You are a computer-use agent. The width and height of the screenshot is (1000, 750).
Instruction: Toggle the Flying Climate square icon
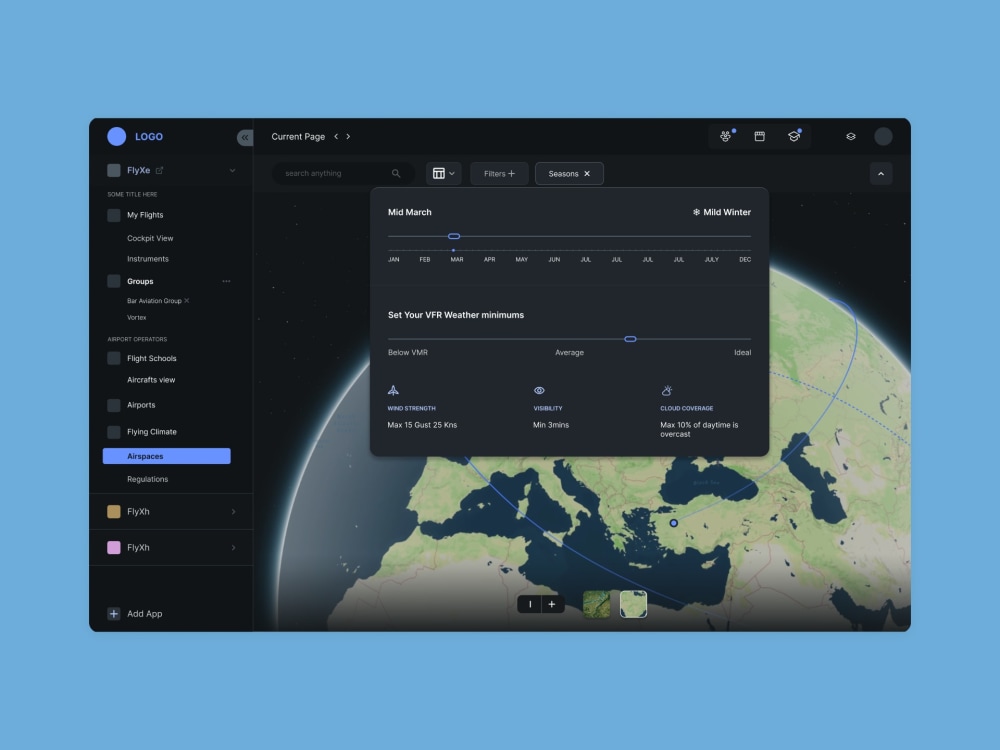(x=114, y=432)
